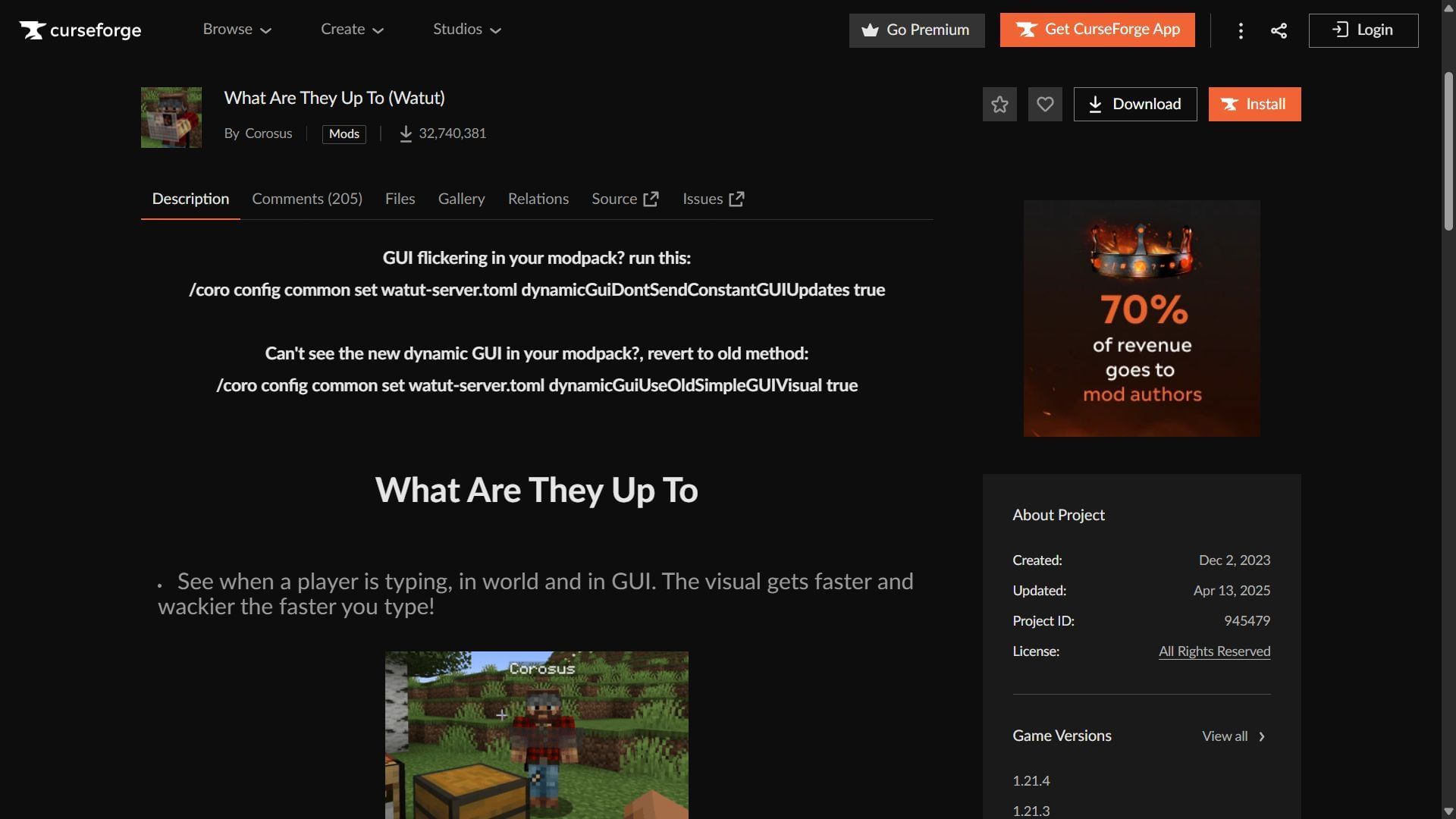Viewport: 1456px width, 819px height.
Task: Click Get CurseForge App button
Action: coord(1097,30)
